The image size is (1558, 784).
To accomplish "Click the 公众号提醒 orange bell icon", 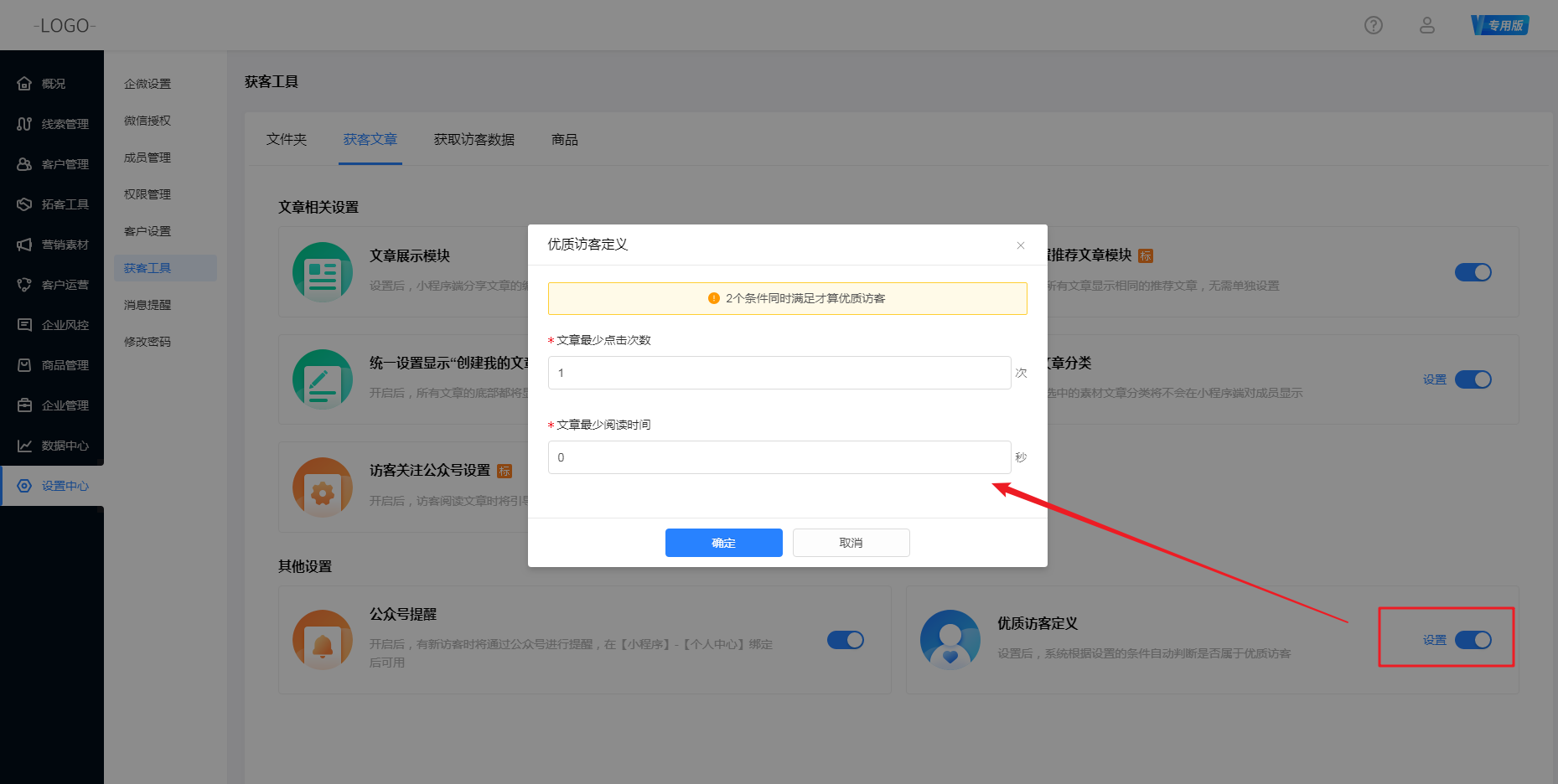I will point(323,640).
